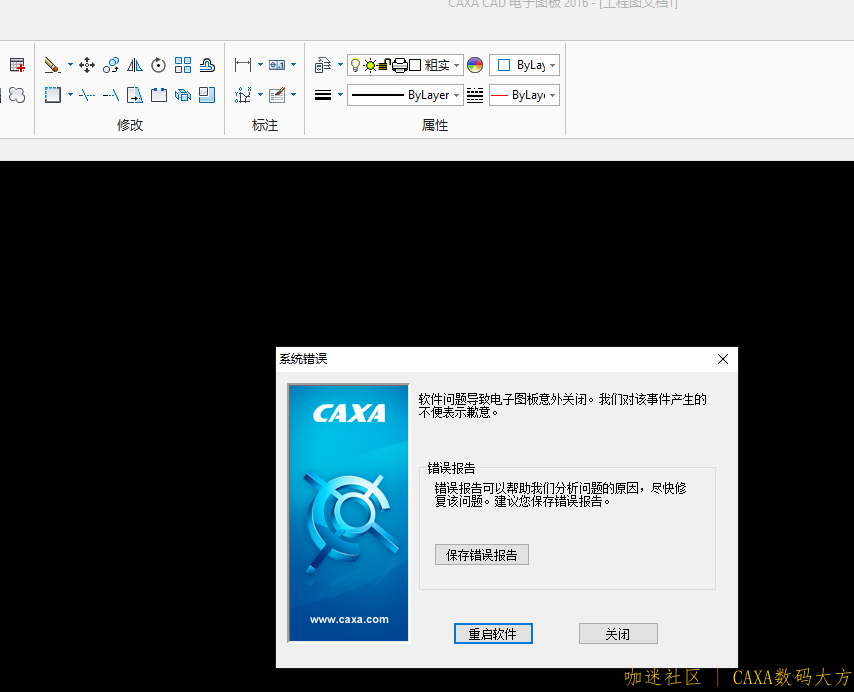Image resolution: width=854 pixels, height=692 pixels.
Task: Toggle the light bulb layer on/off
Action: [355, 65]
